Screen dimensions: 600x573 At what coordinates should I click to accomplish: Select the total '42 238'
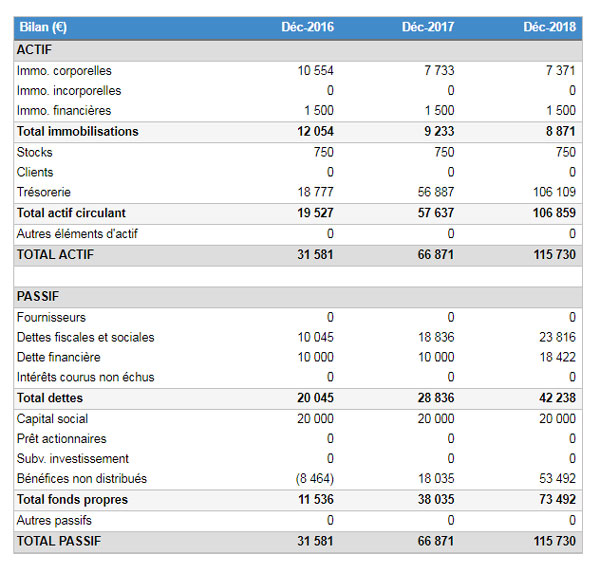coord(558,398)
